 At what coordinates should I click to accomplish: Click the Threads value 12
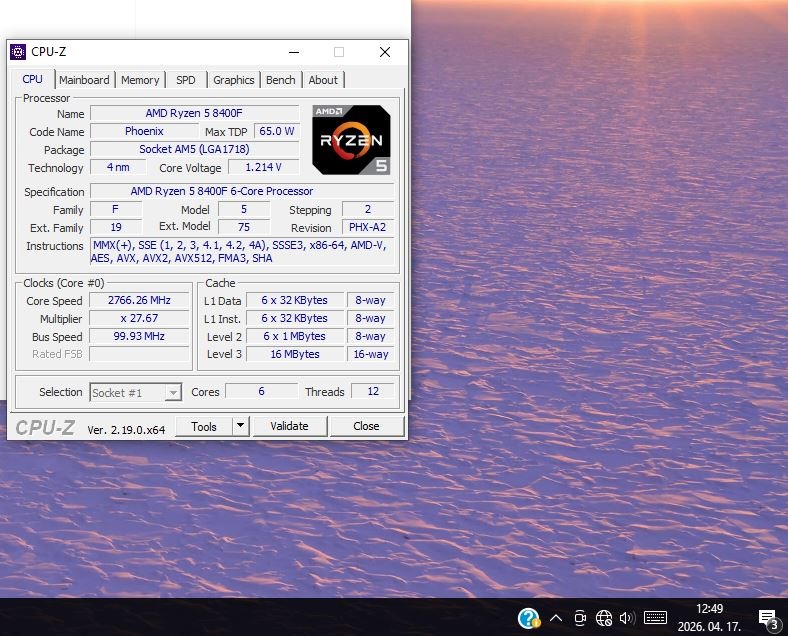pyautogui.click(x=373, y=391)
